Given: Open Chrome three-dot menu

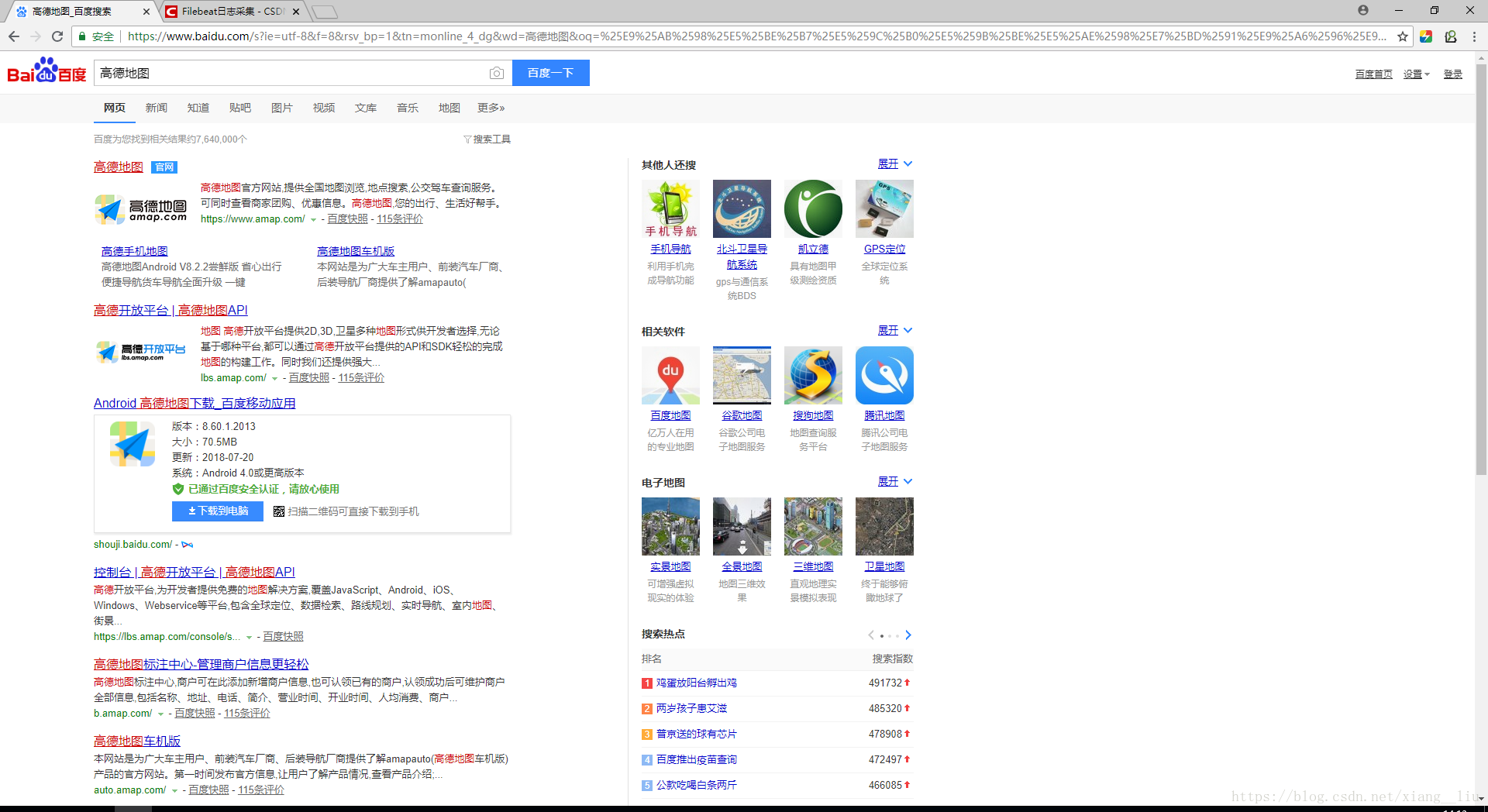Looking at the screenshot, I should pyautogui.click(x=1474, y=36).
